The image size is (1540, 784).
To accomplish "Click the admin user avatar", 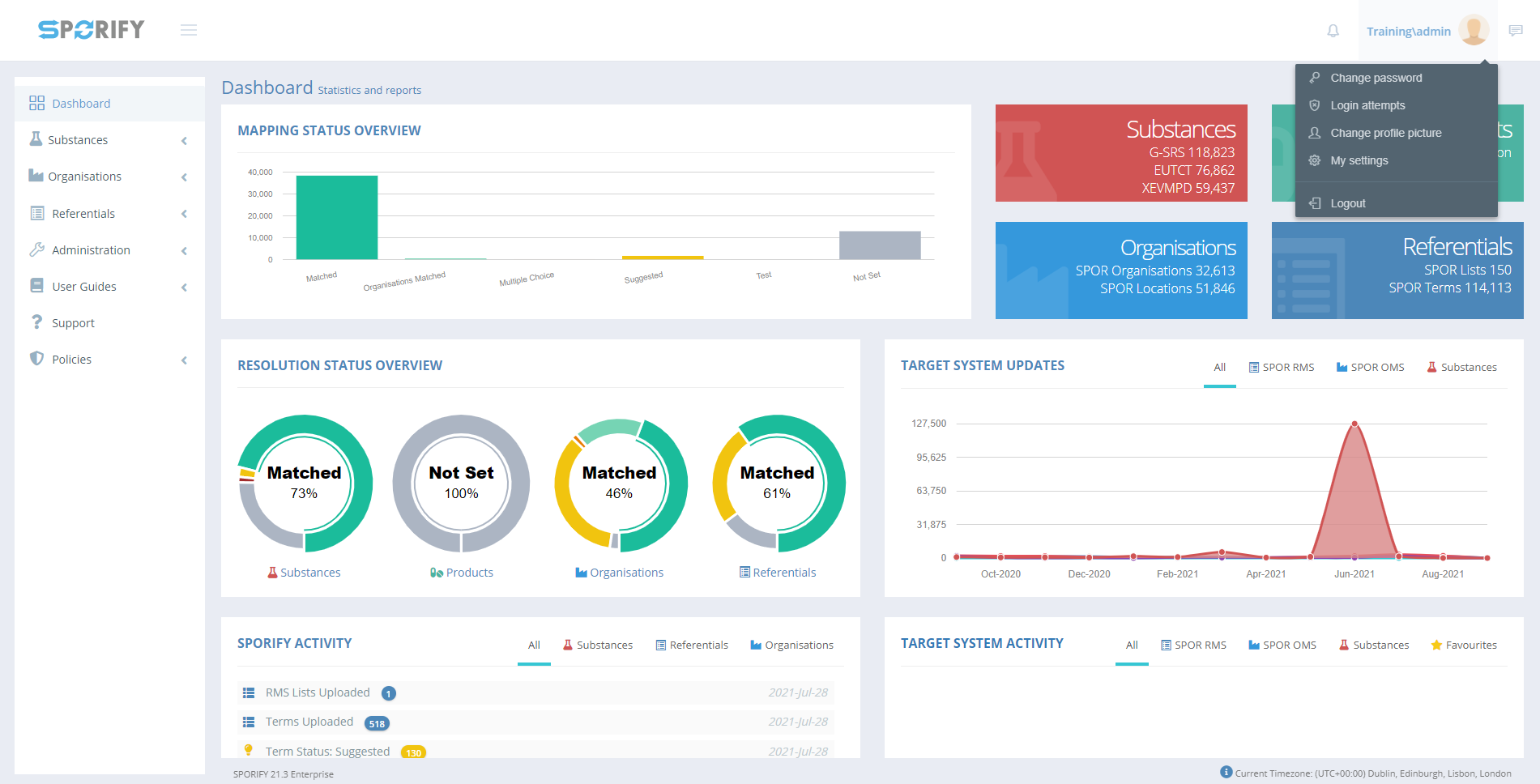I will (1473, 31).
